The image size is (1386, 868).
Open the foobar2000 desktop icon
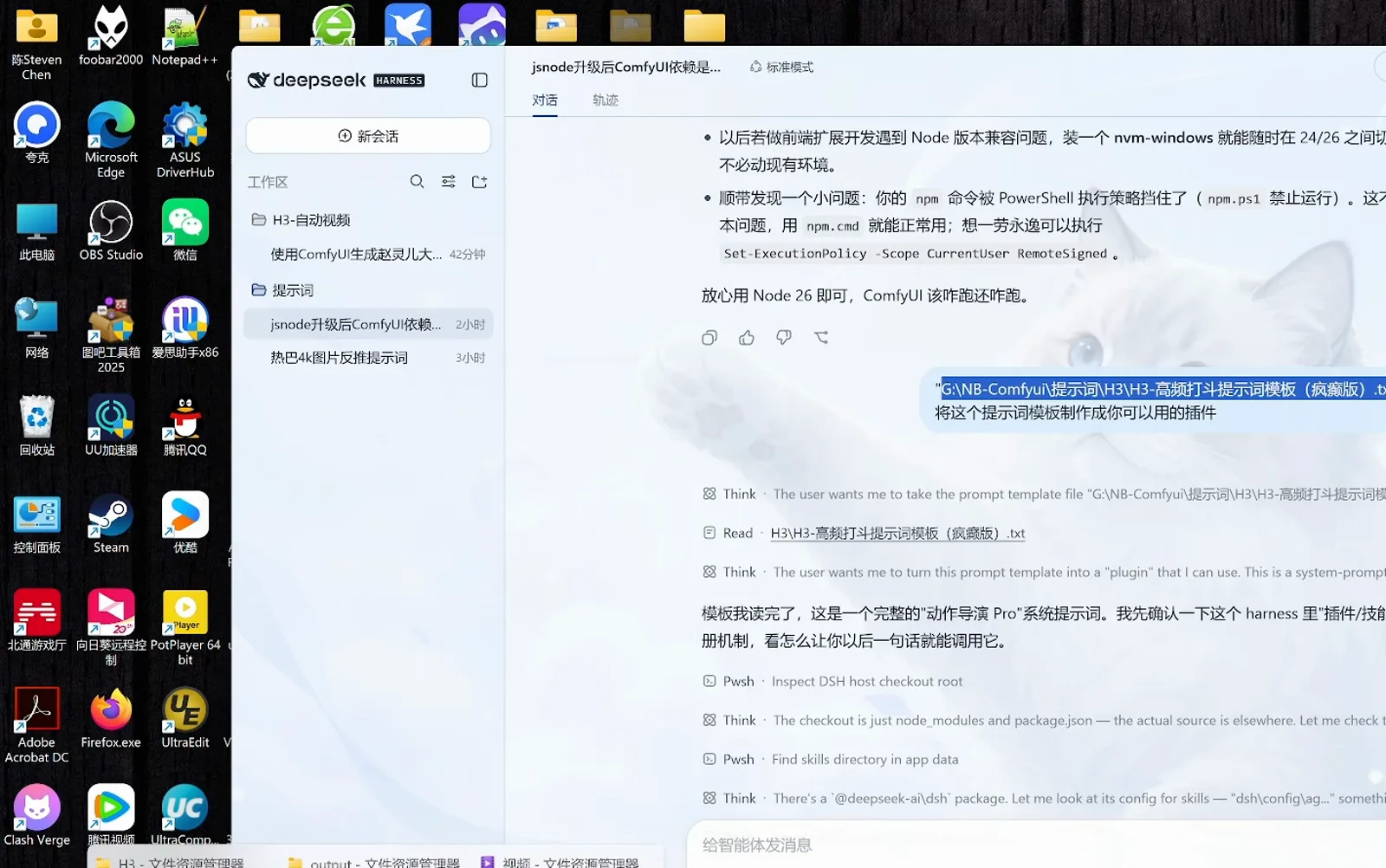[x=111, y=36]
